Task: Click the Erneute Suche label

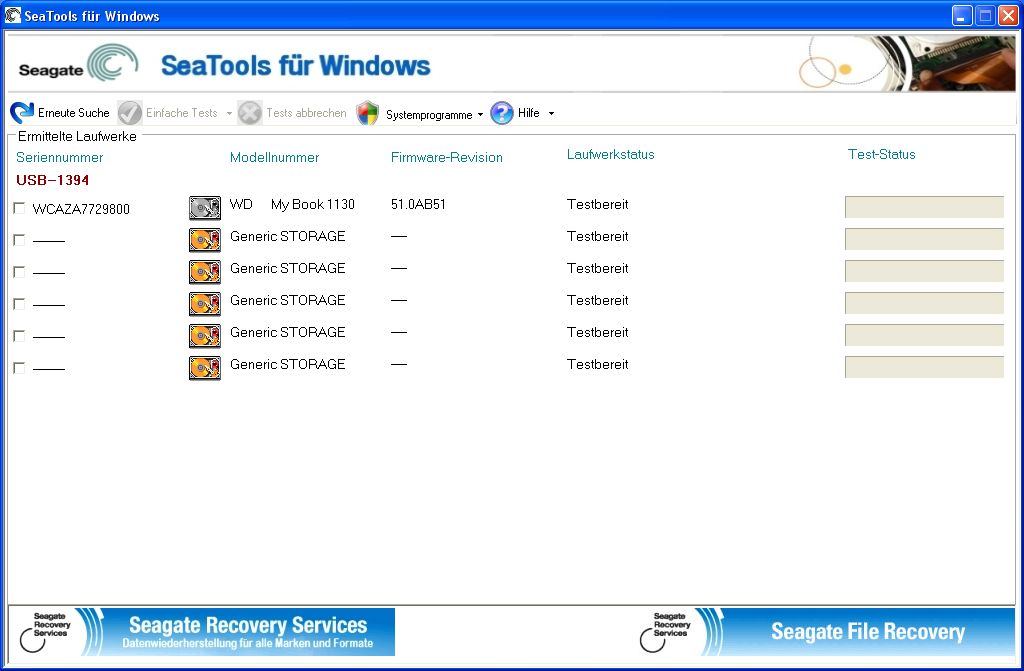Action: pos(74,113)
